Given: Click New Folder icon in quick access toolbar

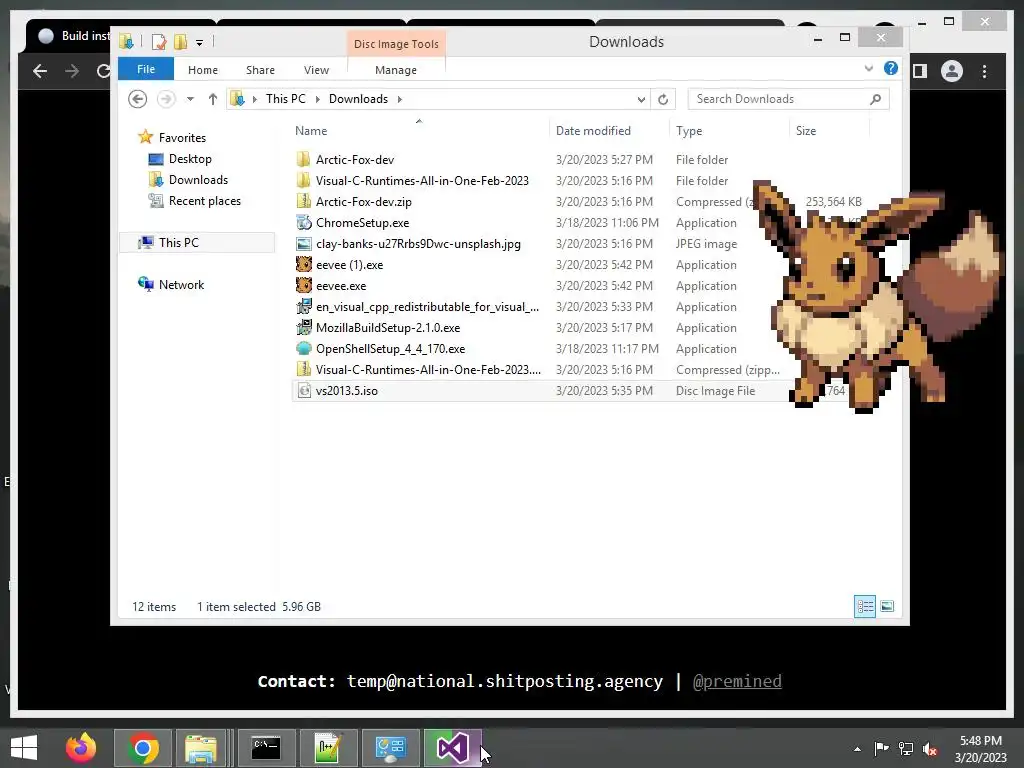Looking at the screenshot, I should point(180,42).
